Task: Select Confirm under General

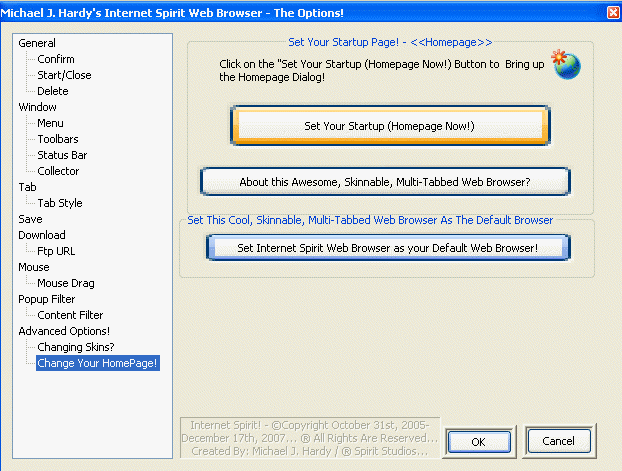Action: pyautogui.click(x=56, y=59)
